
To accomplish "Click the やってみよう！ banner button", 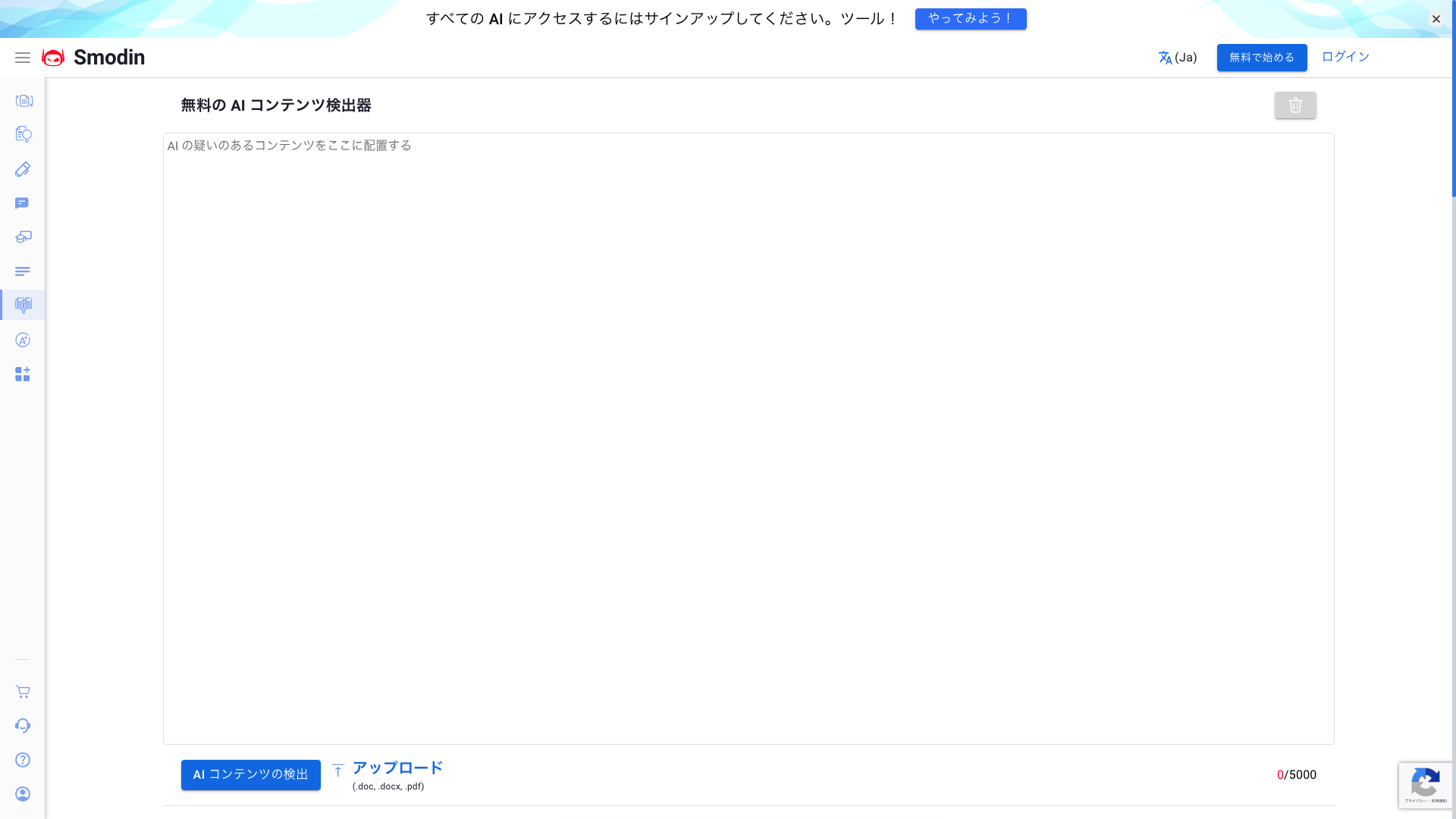I will (971, 19).
